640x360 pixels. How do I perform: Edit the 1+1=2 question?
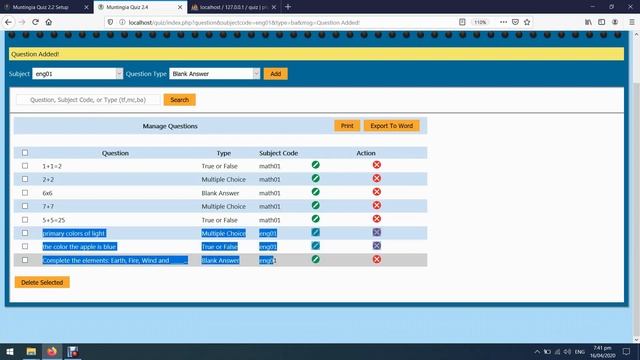click(316, 165)
